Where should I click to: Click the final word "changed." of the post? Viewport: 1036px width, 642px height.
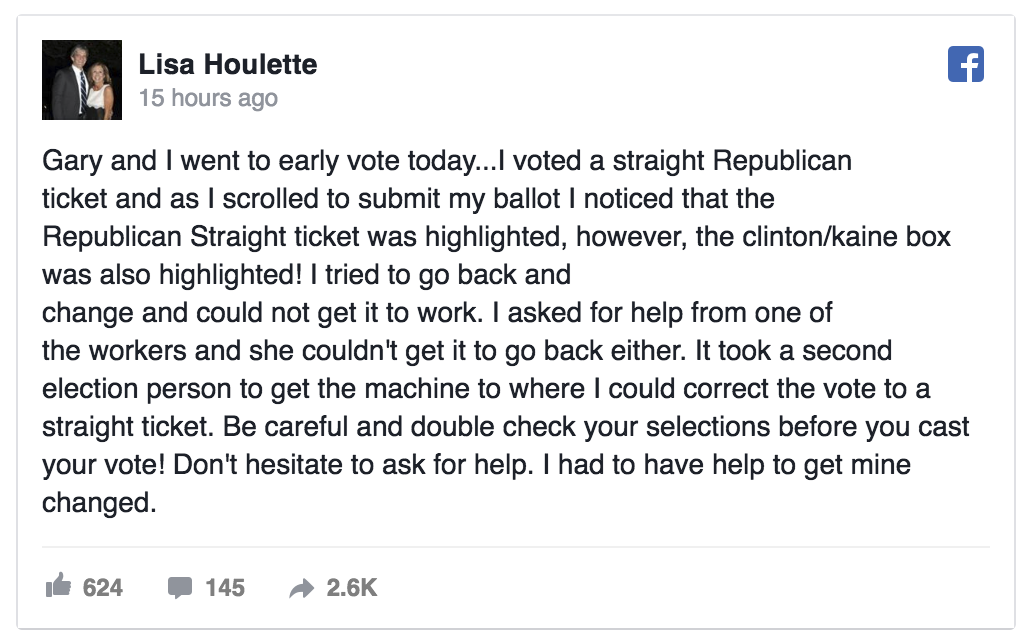tap(99, 503)
